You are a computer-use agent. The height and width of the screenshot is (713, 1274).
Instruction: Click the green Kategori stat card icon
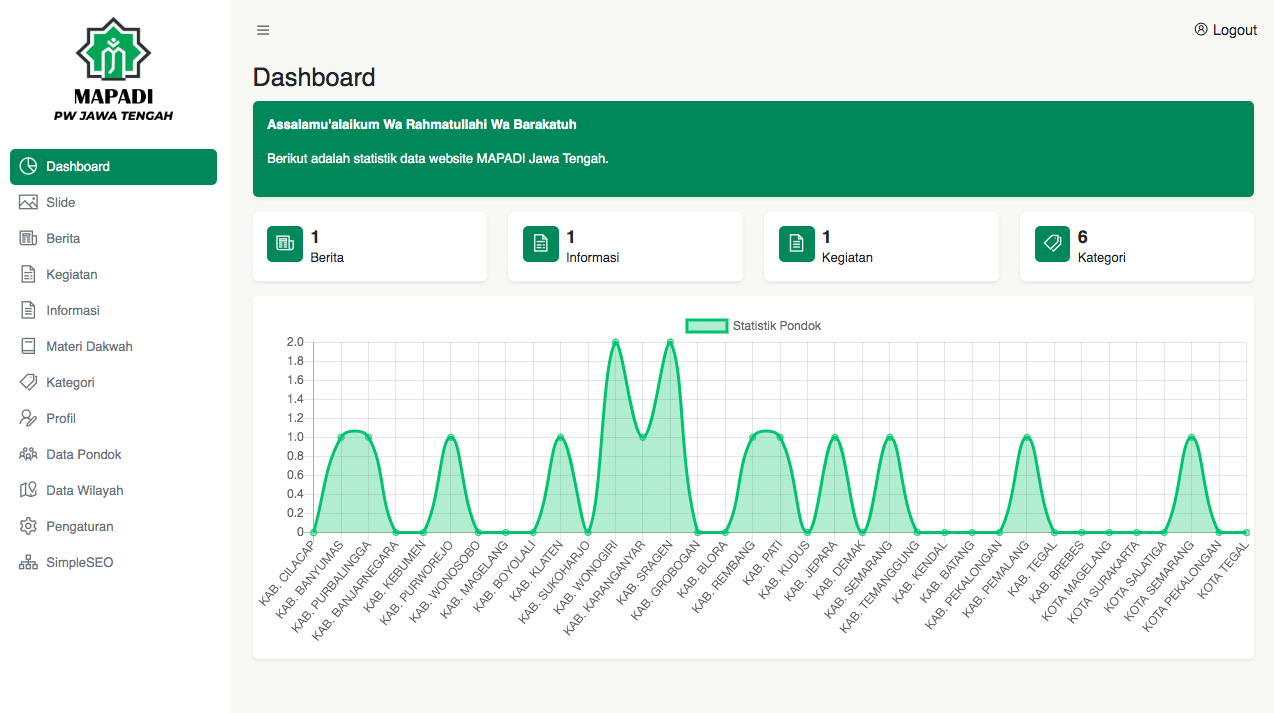tap(1052, 244)
